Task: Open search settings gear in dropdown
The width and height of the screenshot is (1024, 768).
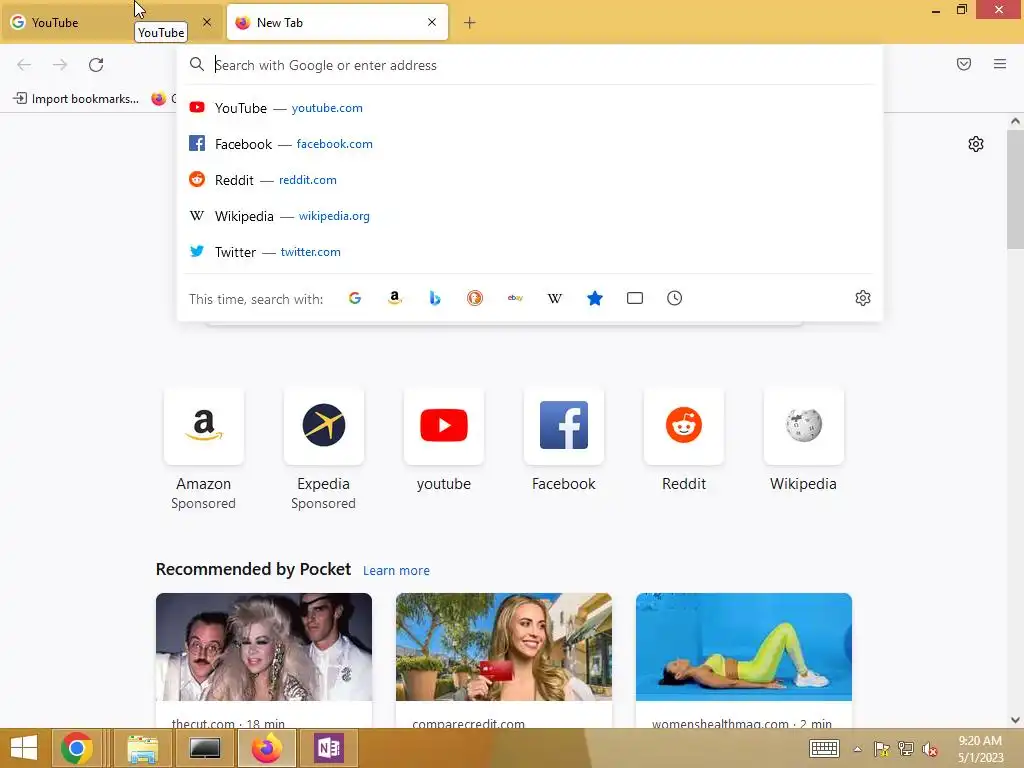Action: tap(863, 298)
